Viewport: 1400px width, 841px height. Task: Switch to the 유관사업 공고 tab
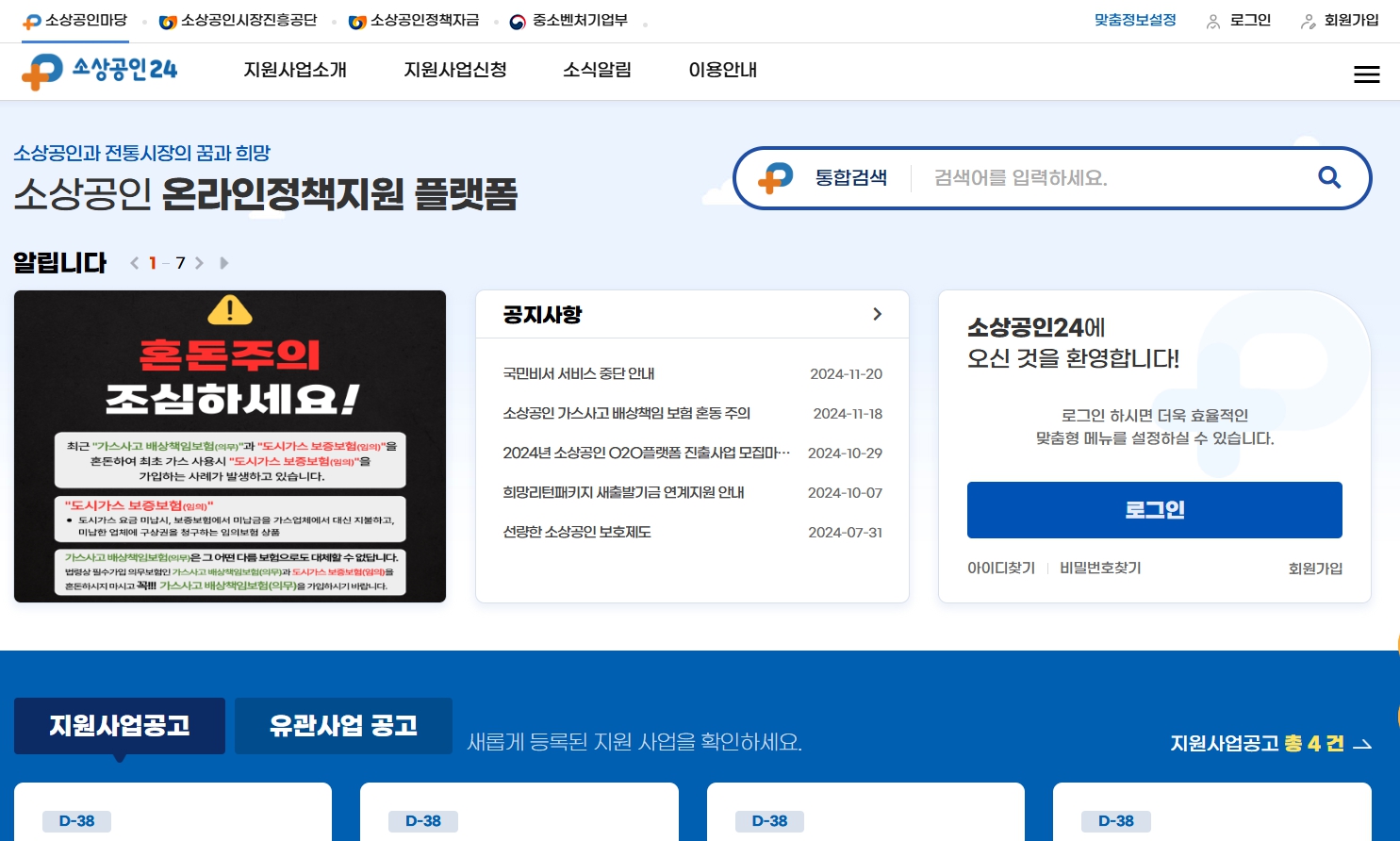(343, 725)
